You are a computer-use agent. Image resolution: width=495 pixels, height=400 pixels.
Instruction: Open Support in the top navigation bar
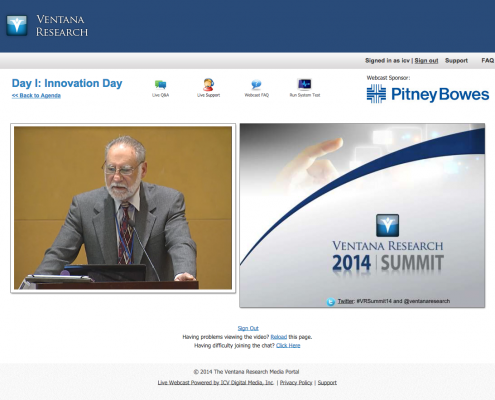456,61
